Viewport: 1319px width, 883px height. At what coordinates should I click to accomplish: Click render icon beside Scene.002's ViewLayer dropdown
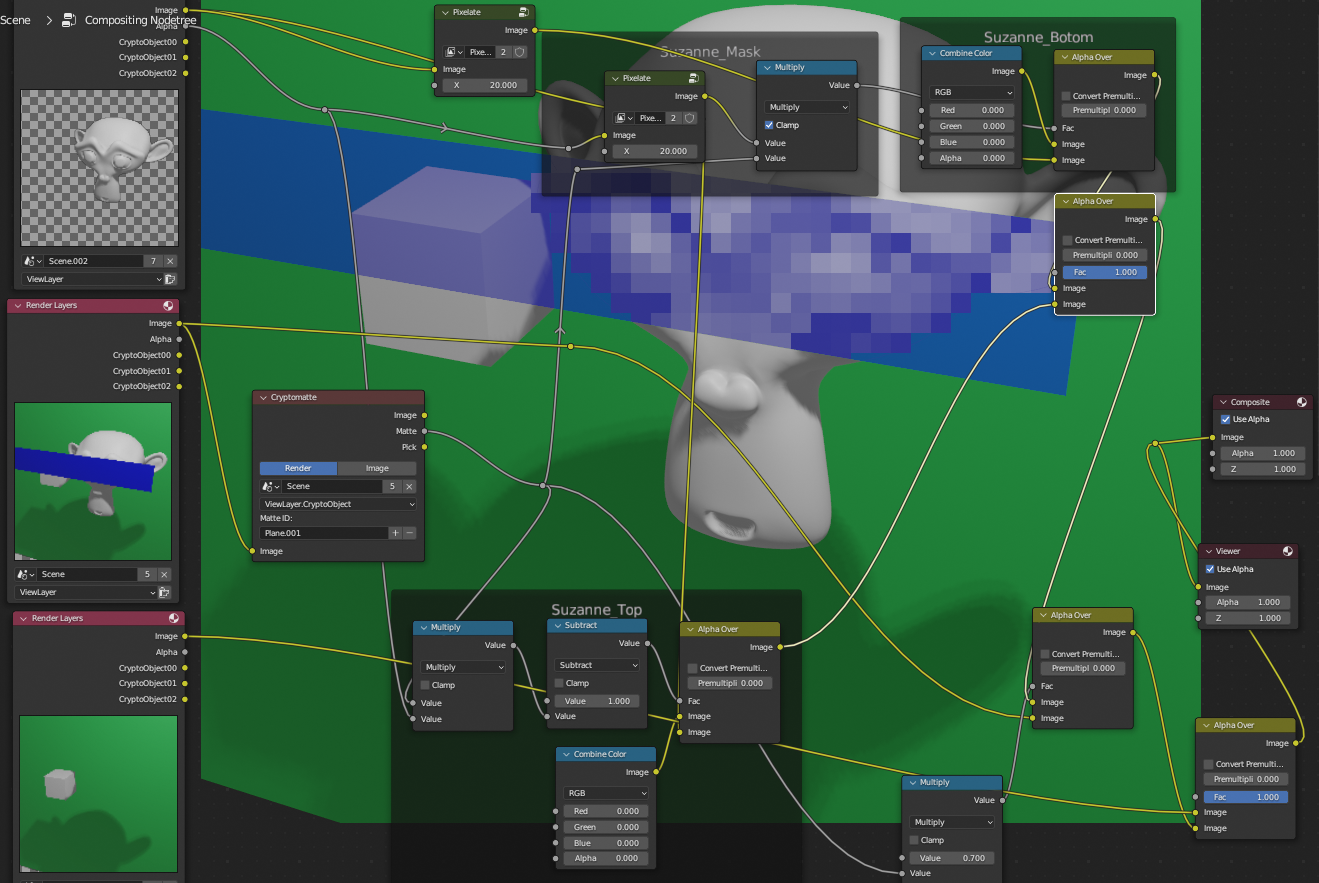point(170,280)
